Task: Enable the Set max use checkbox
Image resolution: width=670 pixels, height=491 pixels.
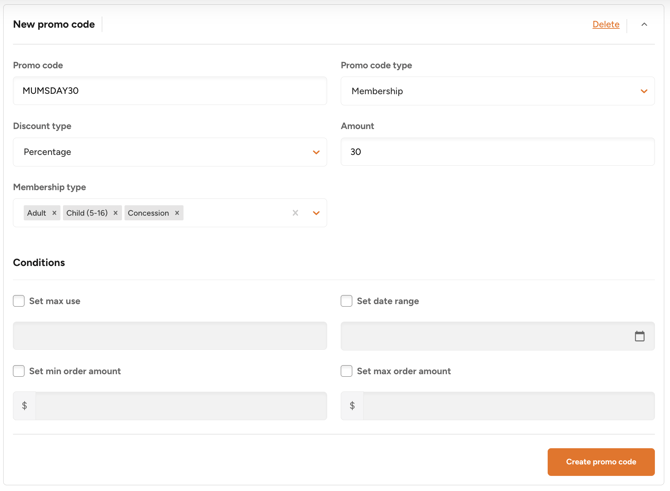Action: point(19,301)
